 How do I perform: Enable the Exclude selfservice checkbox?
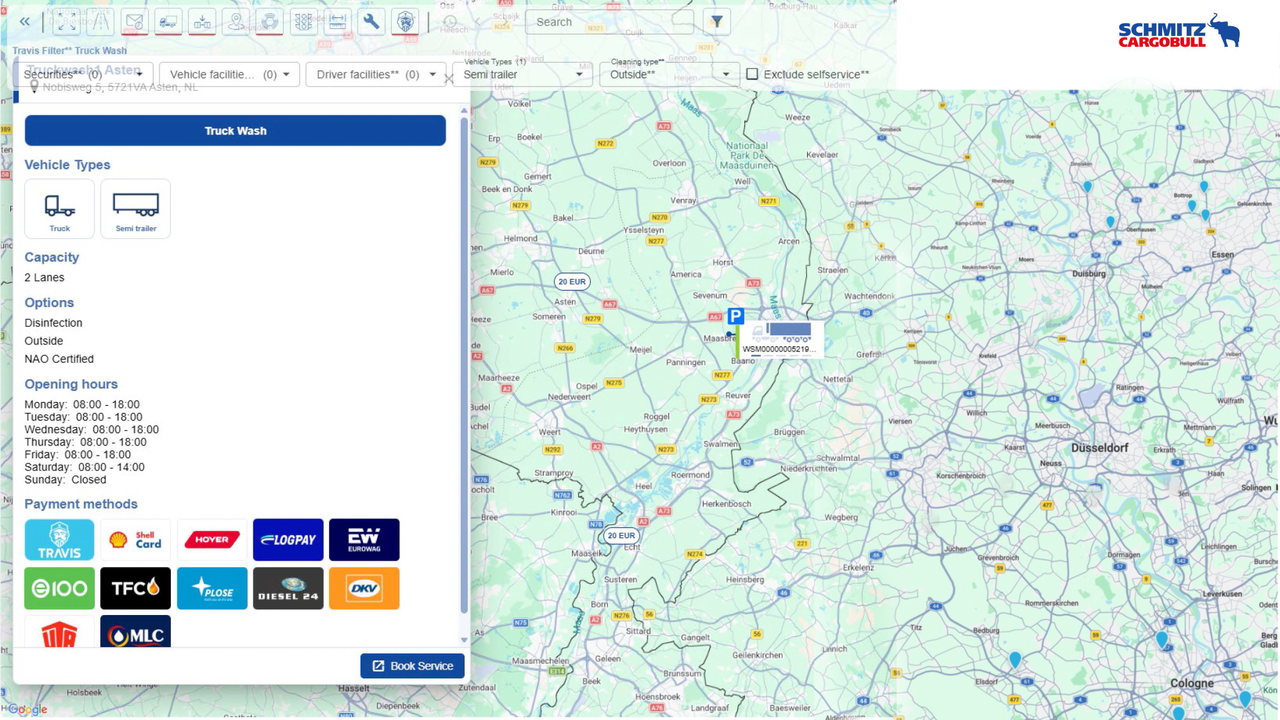click(x=752, y=74)
